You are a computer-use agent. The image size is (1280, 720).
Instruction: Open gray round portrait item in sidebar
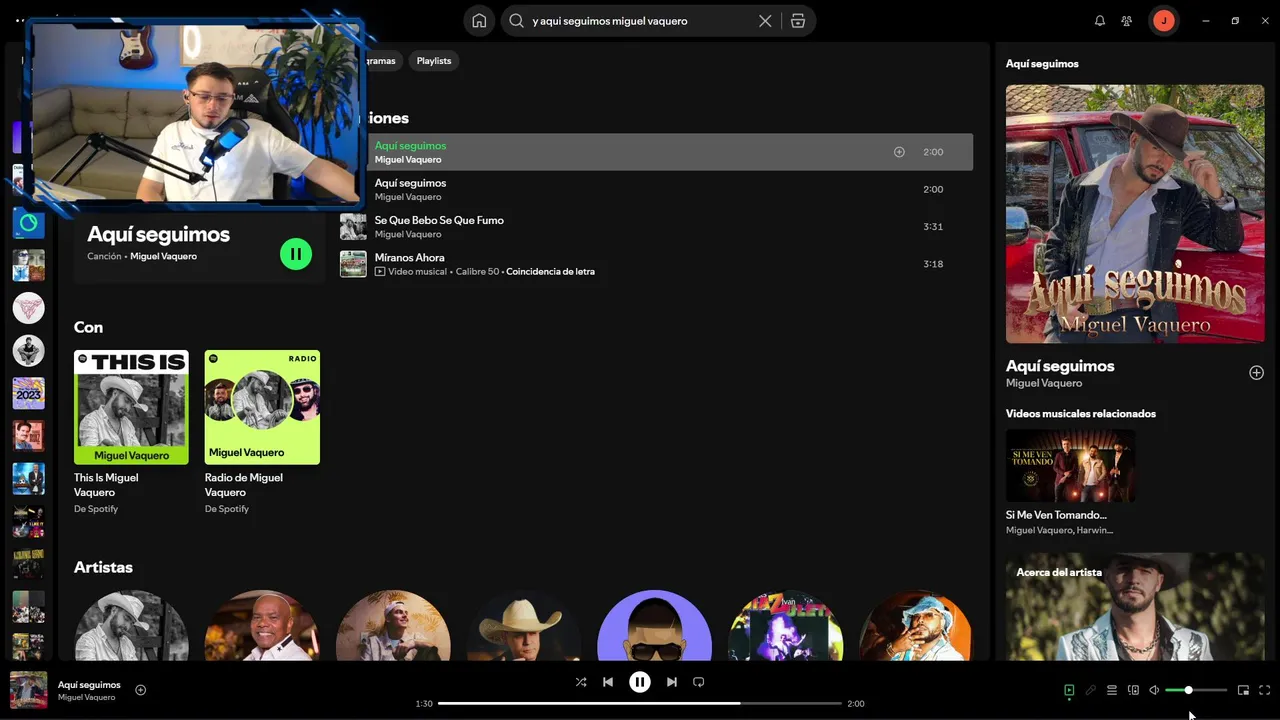coord(28,350)
